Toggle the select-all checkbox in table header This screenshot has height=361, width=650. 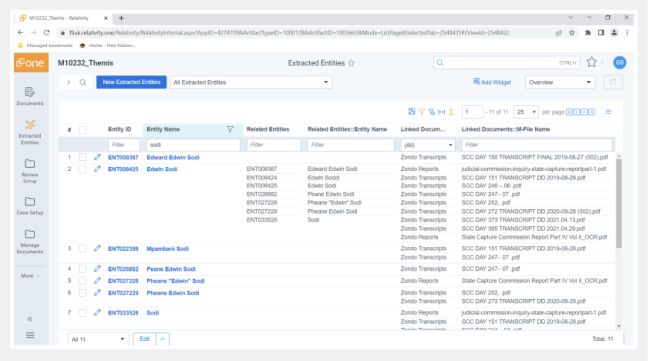coord(82,130)
